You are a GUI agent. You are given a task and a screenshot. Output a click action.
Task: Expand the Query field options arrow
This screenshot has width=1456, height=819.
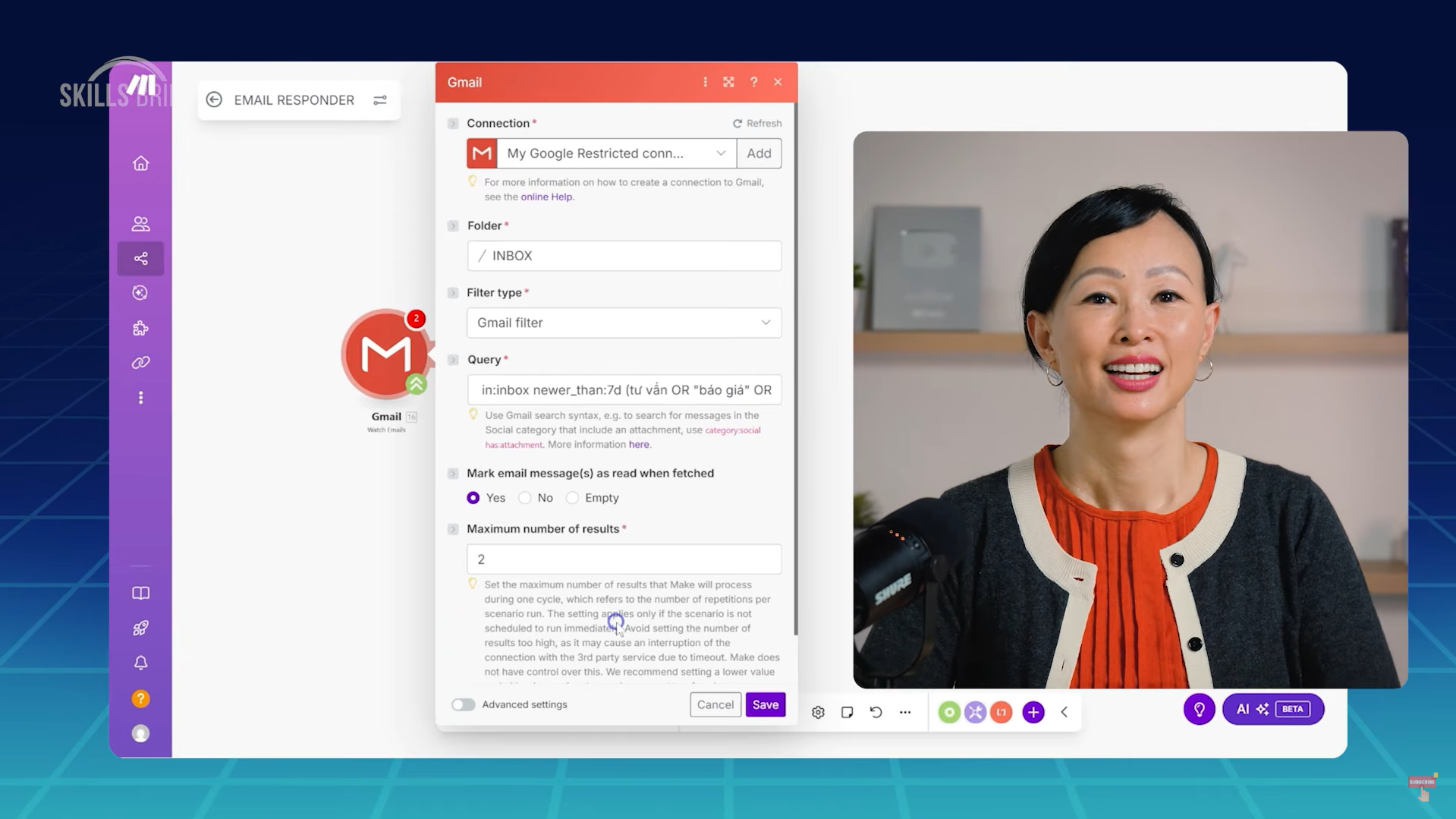click(453, 360)
